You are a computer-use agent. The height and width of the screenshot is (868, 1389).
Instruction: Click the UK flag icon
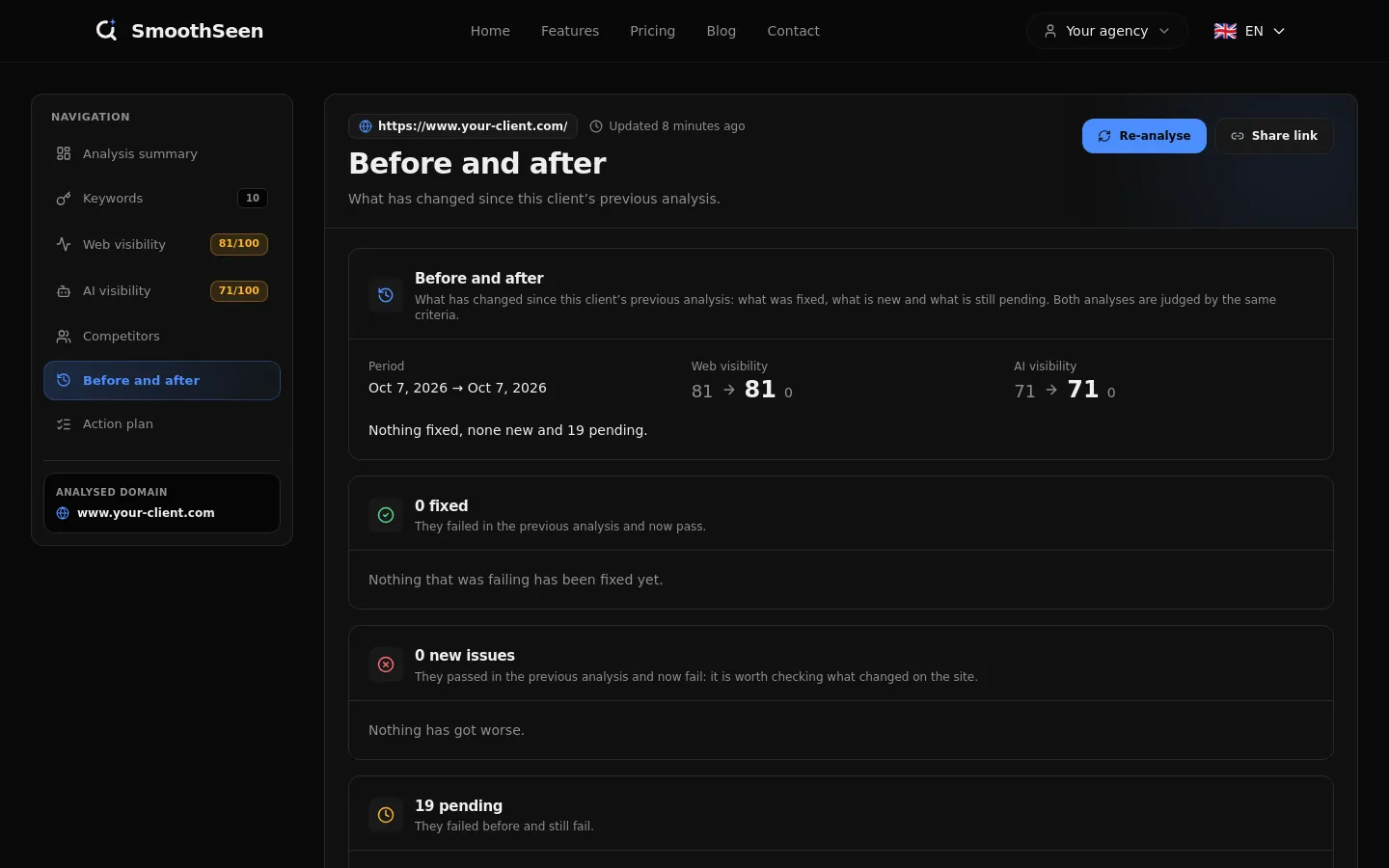pyautogui.click(x=1225, y=31)
